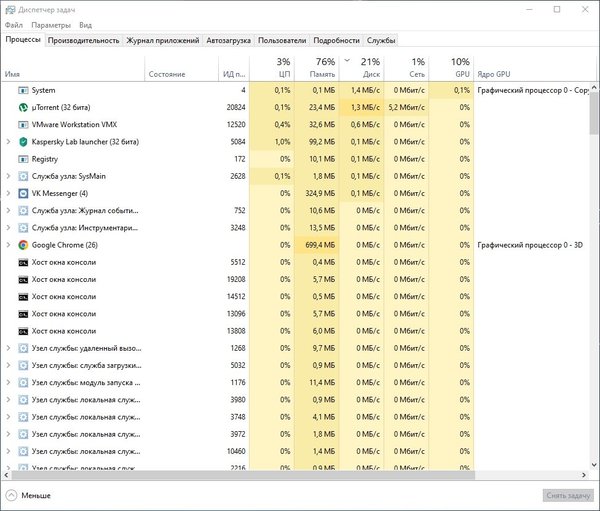This screenshot has height=511, width=600.
Task: Switch to the Службы tab
Action: (381, 41)
